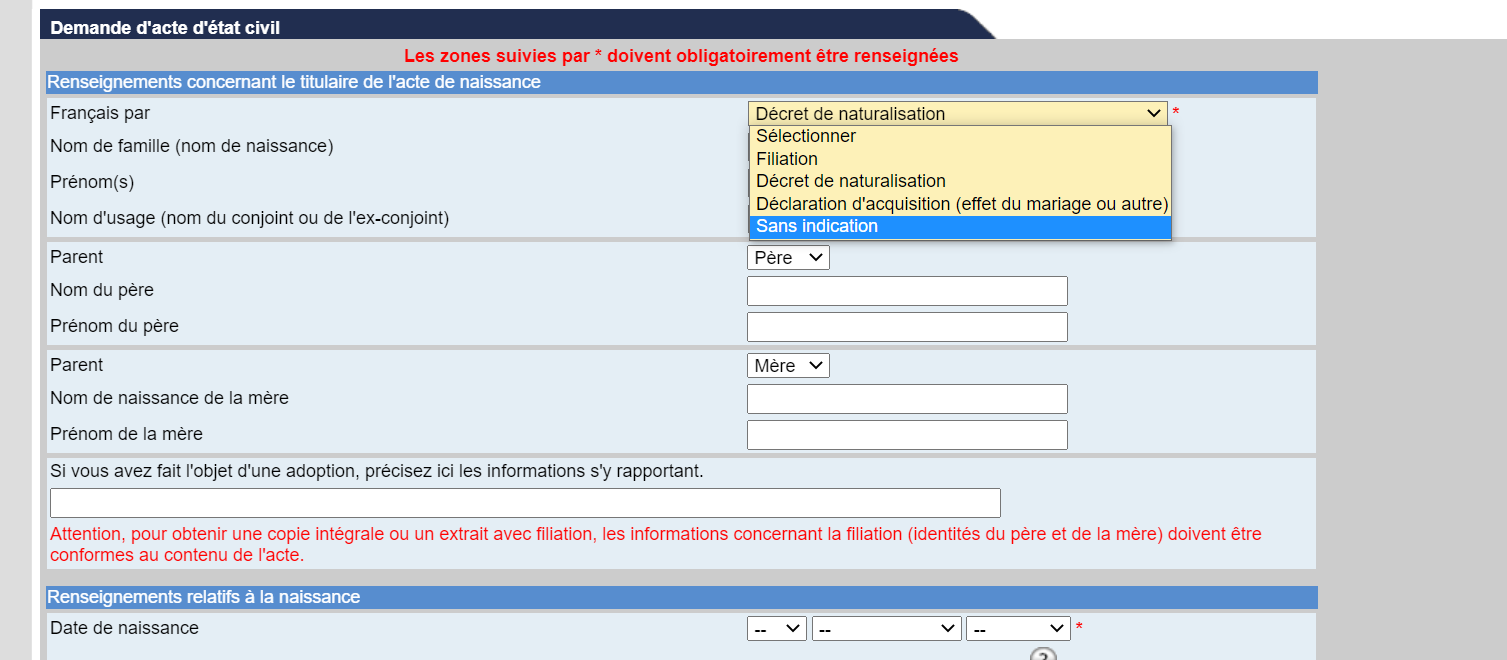This screenshot has width=1507, height=660.
Task: Open the birth year dropdown
Action: point(1018,629)
